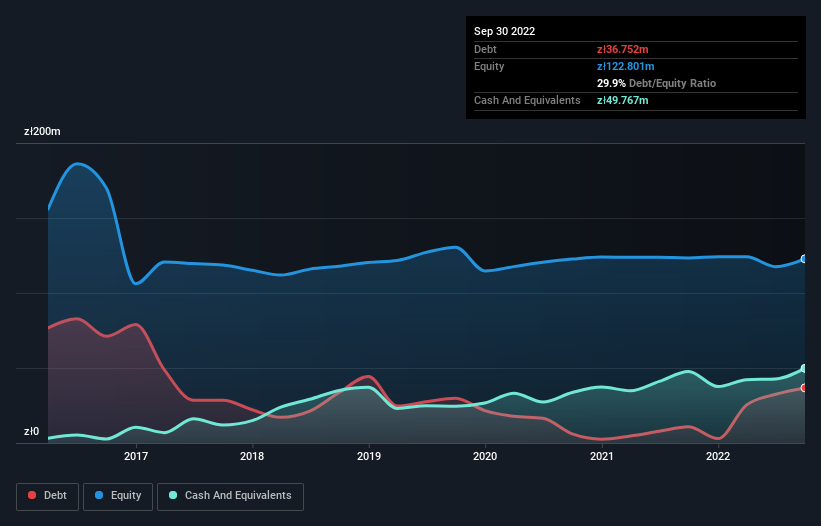The image size is (821, 526).
Task: Click the Cash And Equivalents tooltip label
Action: tap(527, 100)
